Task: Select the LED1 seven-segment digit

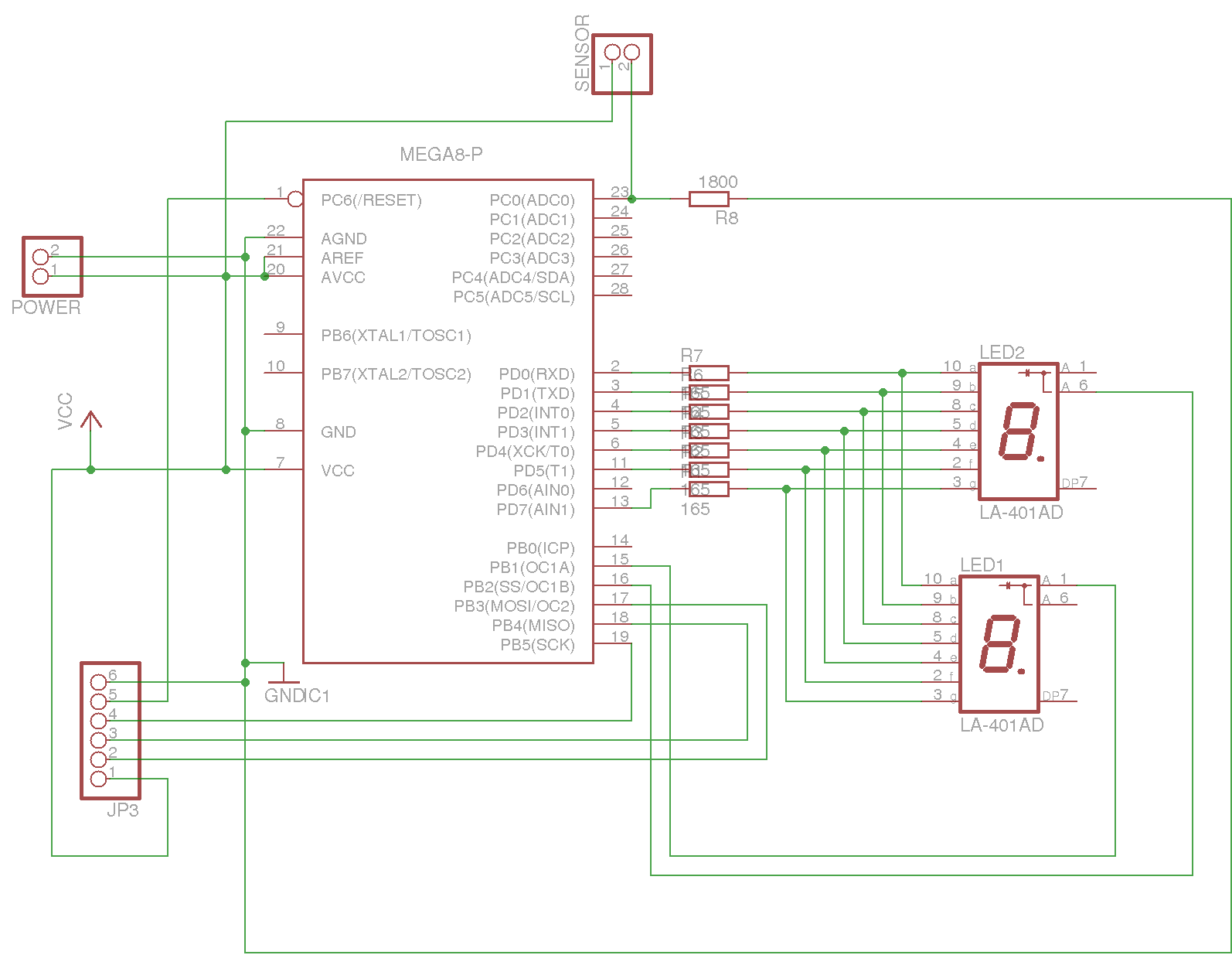Action: 1002,644
